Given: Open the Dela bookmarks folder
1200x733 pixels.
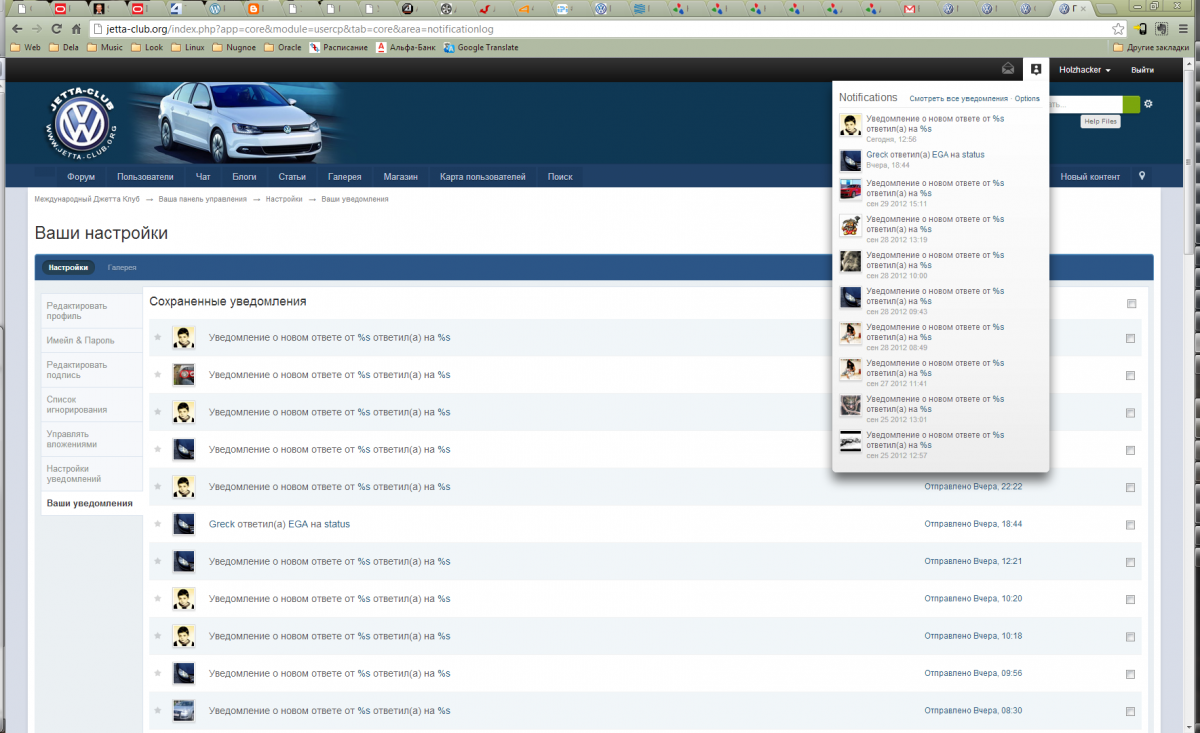Looking at the screenshot, I should click(62, 47).
